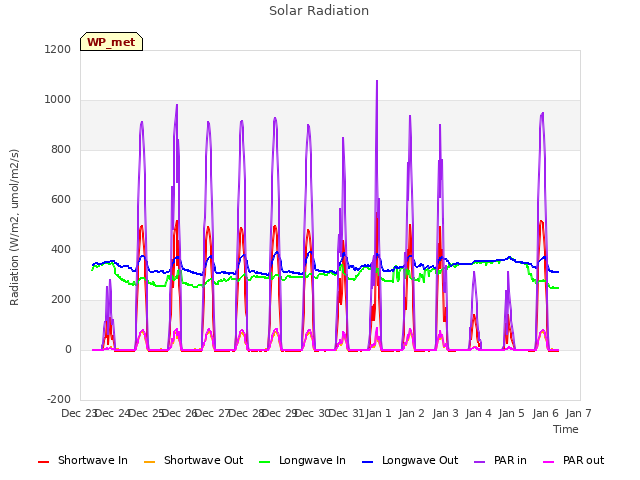
Task: Toggle the Shortwave In legend entry
Action: (83, 460)
